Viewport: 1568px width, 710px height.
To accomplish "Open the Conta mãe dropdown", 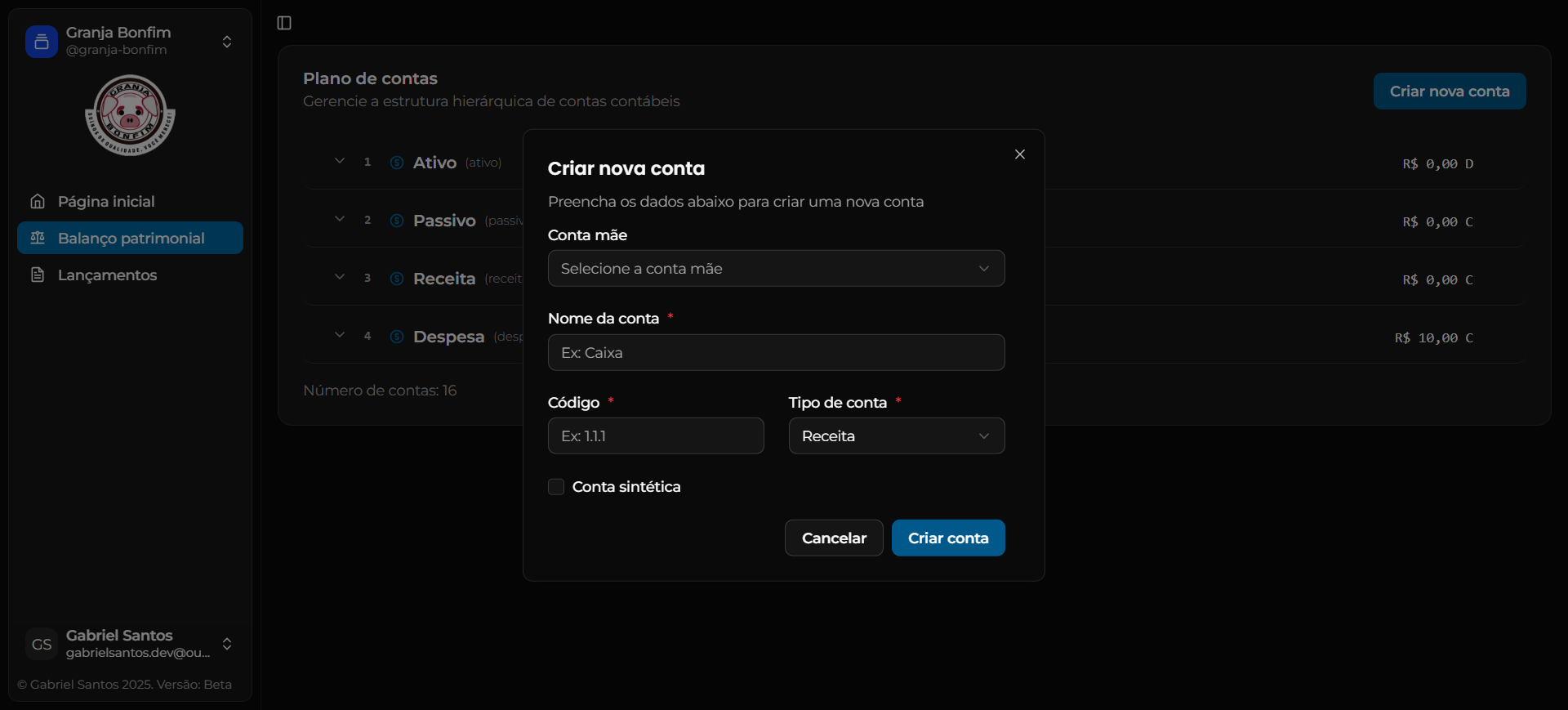I will coord(776,269).
